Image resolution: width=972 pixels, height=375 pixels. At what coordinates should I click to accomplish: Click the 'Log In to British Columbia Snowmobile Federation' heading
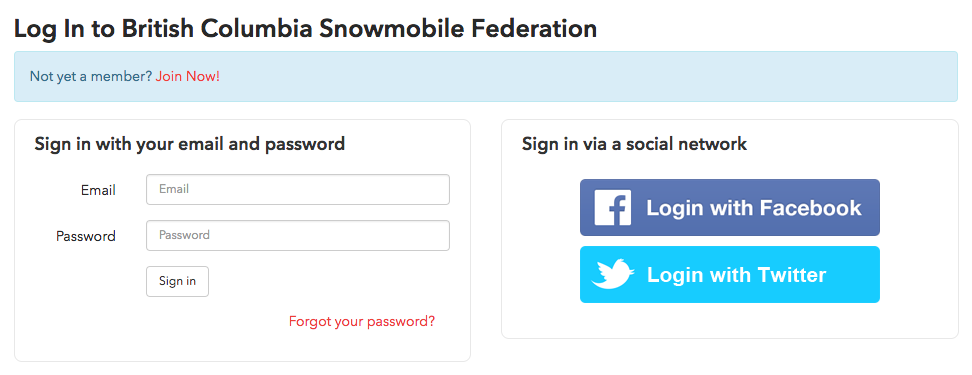(x=305, y=29)
